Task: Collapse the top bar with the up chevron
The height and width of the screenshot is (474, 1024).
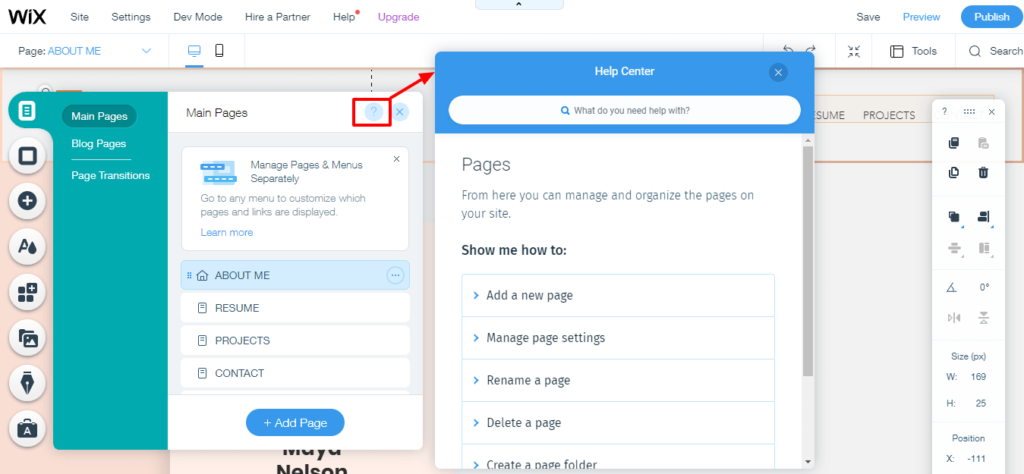Action: click(519, 5)
